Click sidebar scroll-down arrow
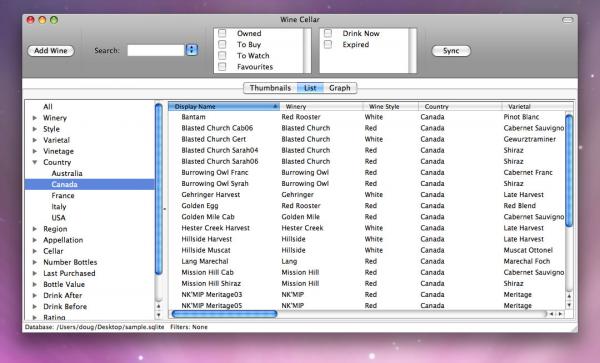Viewport: 600px width, 363px height. (x=158, y=315)
